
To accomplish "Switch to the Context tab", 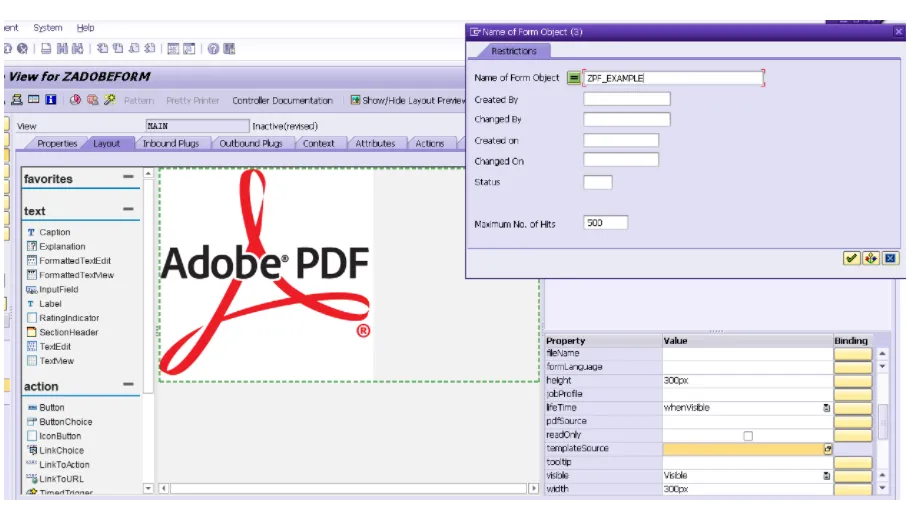I will [x=318, y=143].
